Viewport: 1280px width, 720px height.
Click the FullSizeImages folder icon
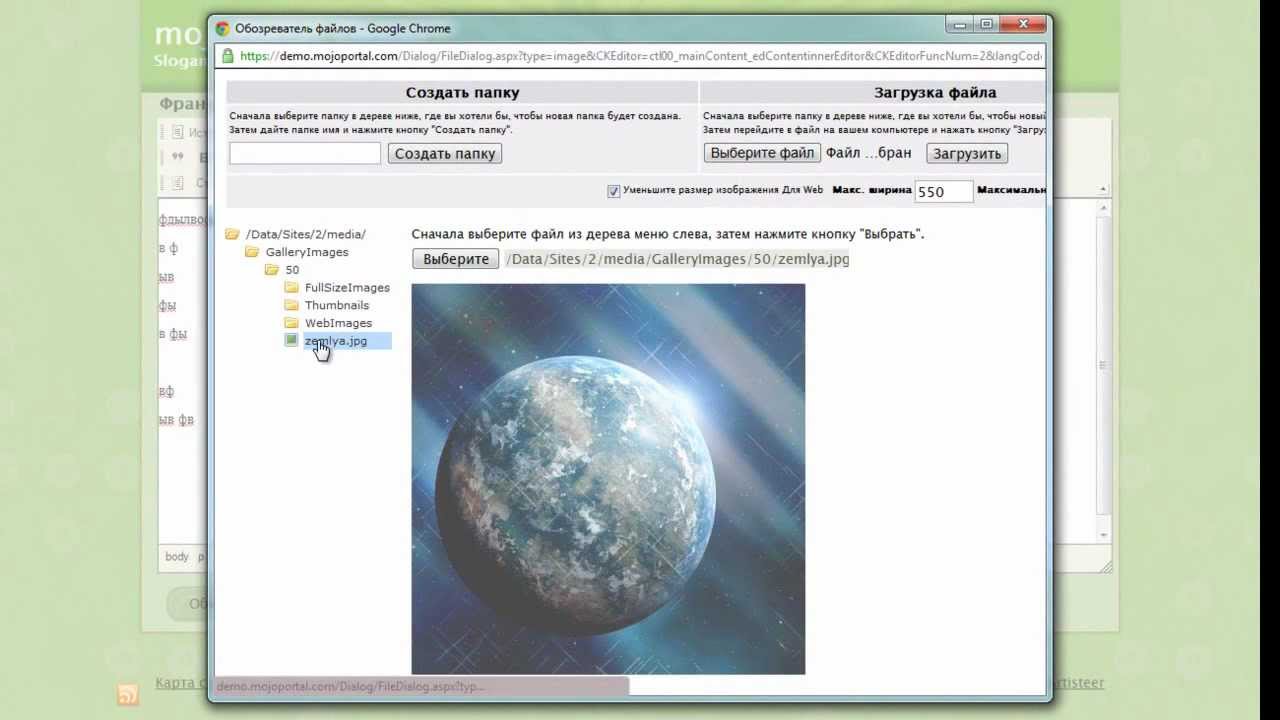coord(291,288)
